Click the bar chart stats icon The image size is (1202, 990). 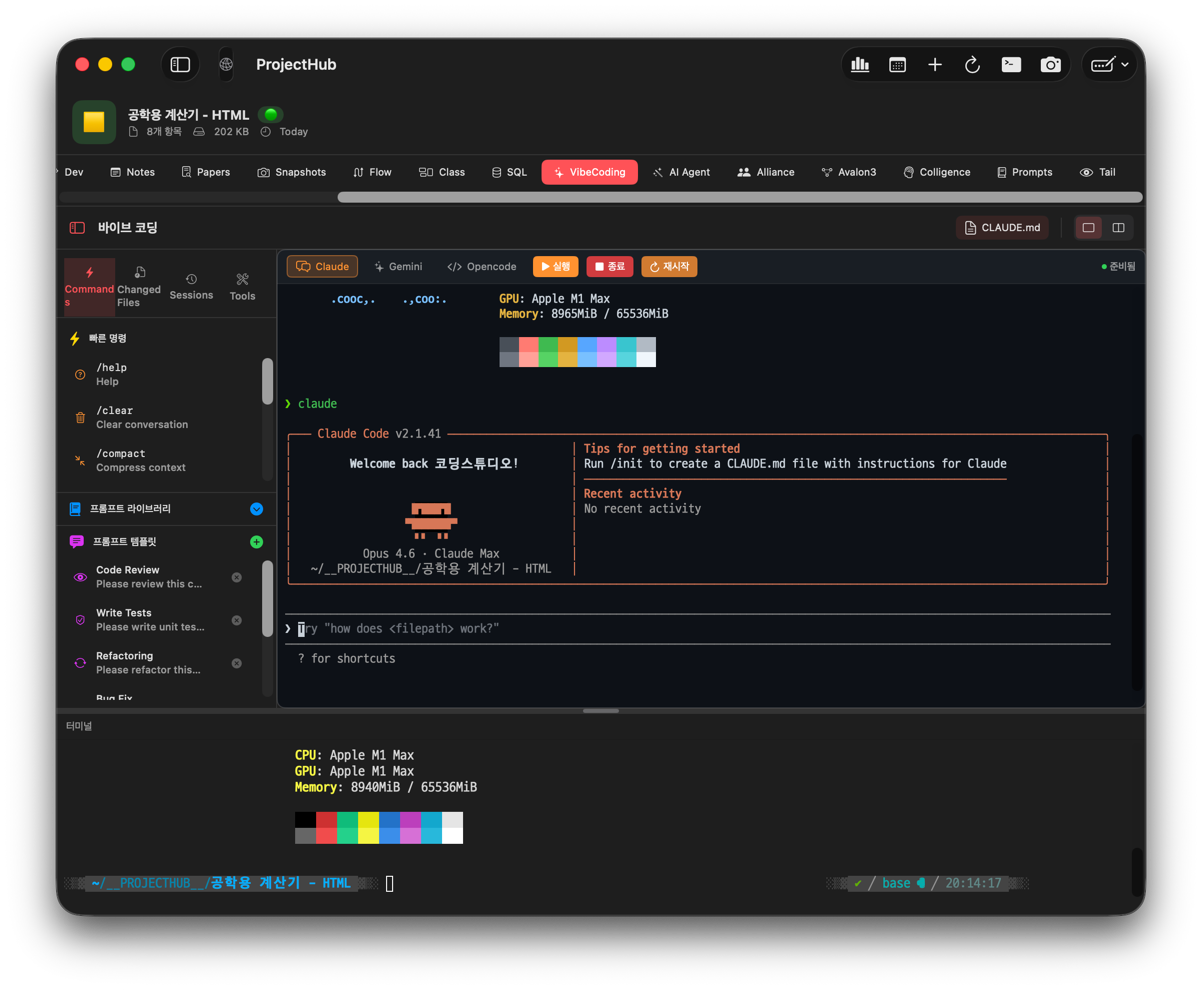click(x=859, y=64)
